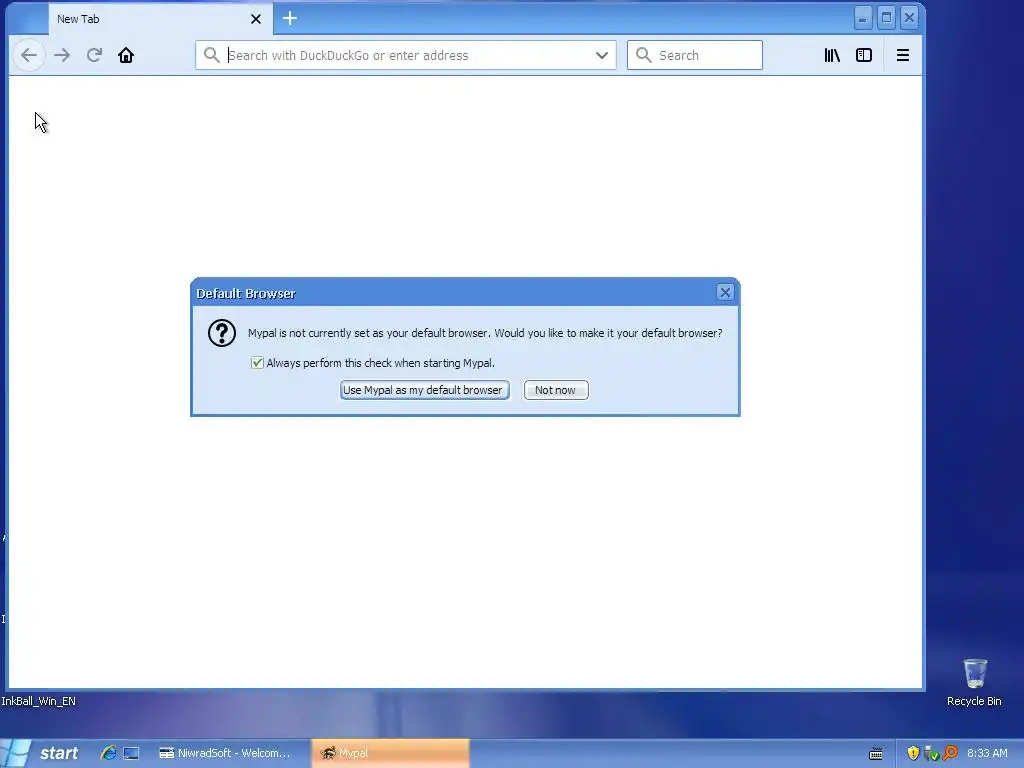Reload the current page
The height and width of the screenshot is (768, 1024).
coord(94,56)
